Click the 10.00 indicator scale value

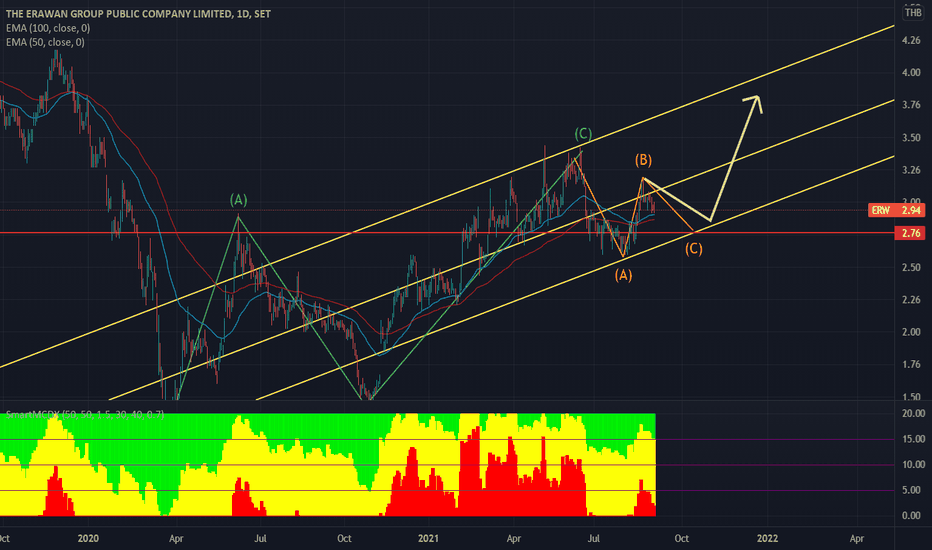(x=913, y=464)
